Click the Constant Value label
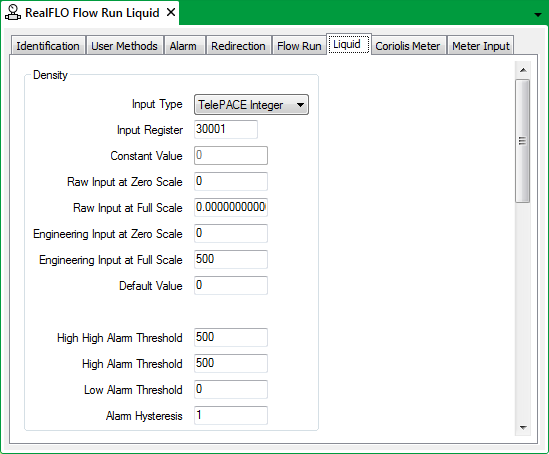549x454 pixels. (x=146, y=156)
